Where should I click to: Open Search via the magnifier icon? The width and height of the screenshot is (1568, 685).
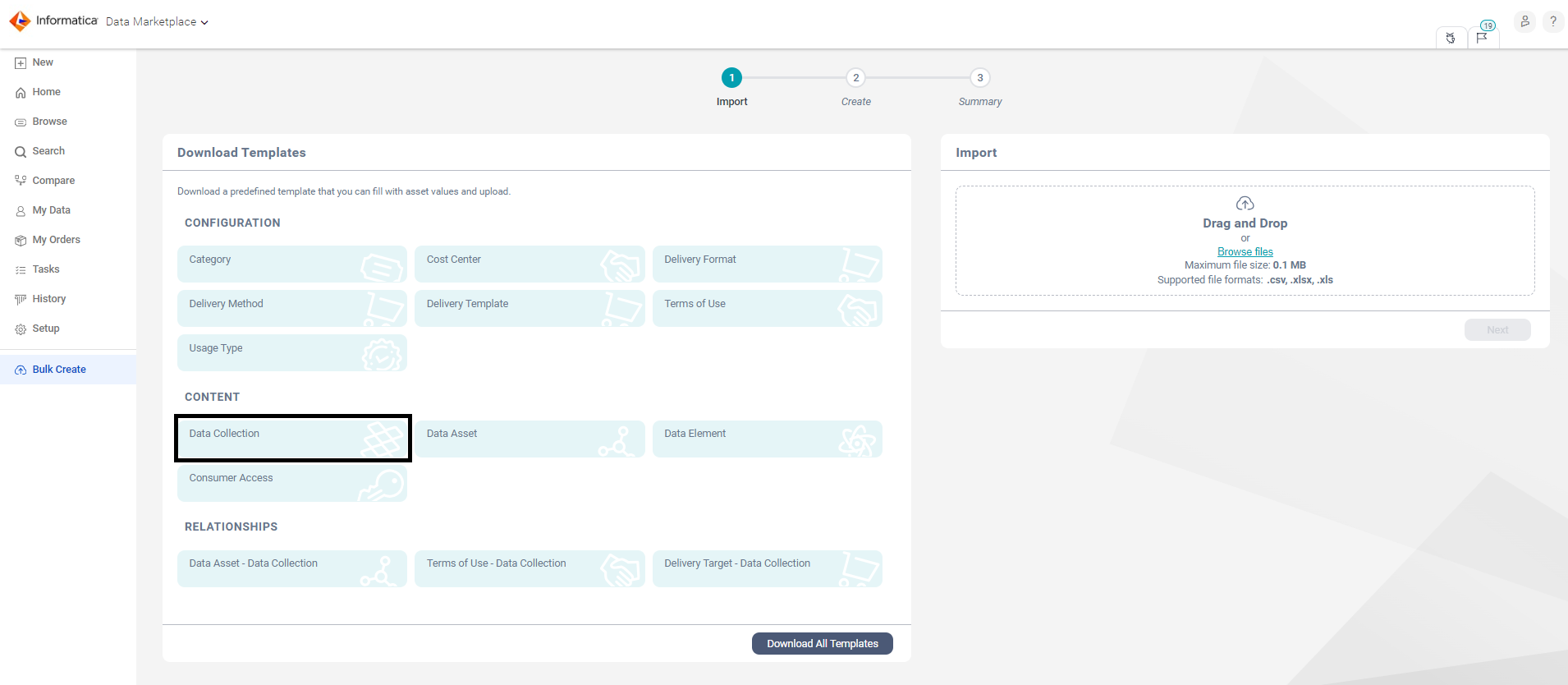click(x=21, y=152)
